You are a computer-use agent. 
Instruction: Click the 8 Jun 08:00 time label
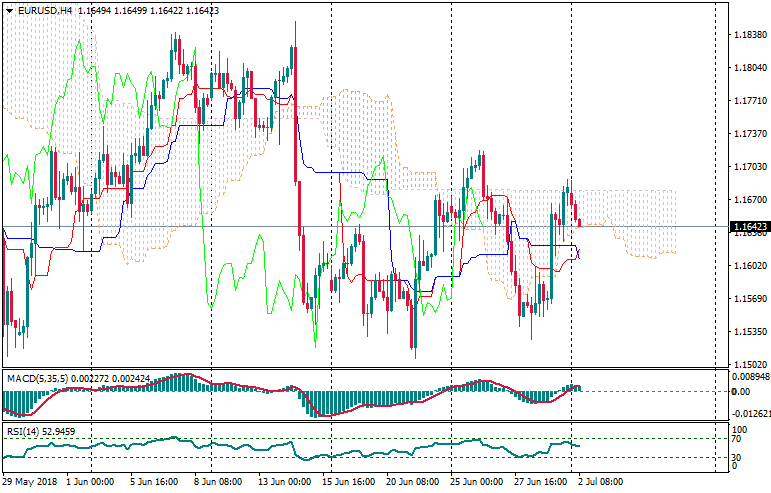click(x=217, y=481)
